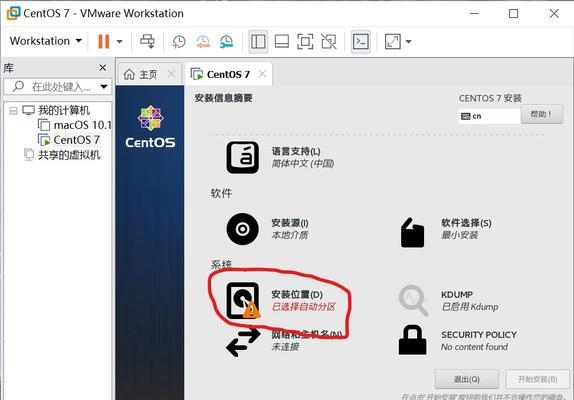Click the pause virtual machine icon

[104, 41]
